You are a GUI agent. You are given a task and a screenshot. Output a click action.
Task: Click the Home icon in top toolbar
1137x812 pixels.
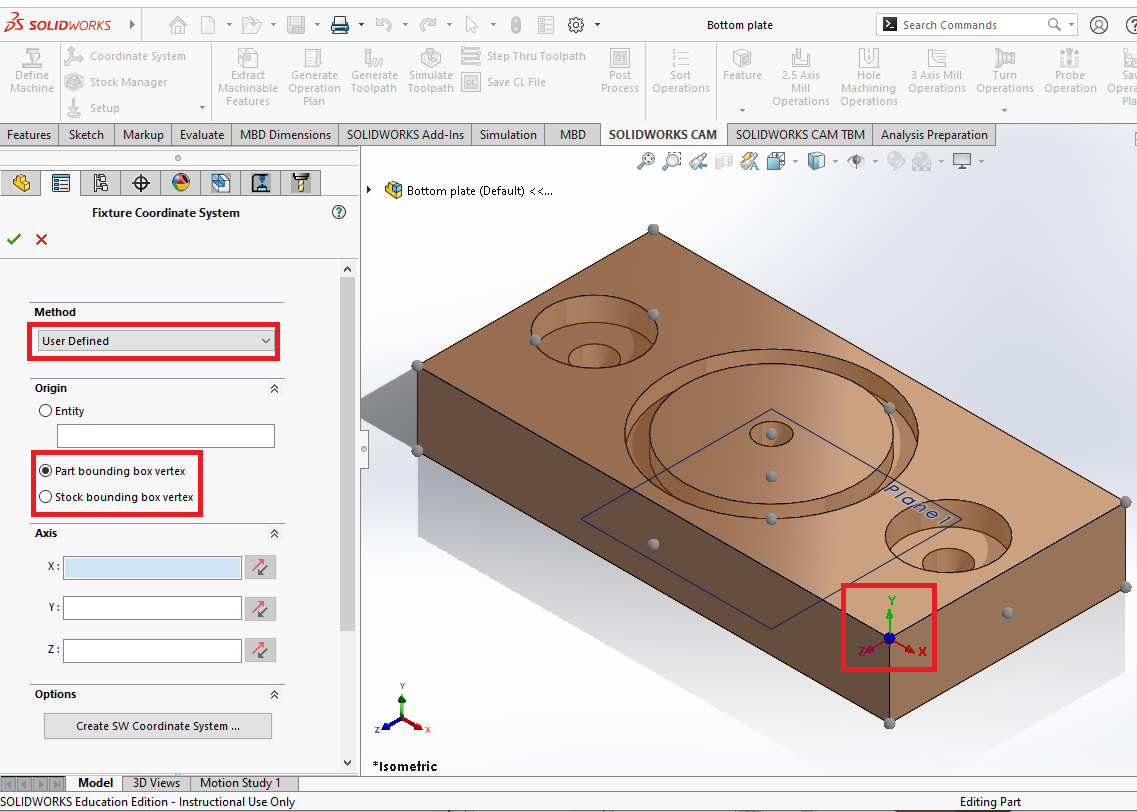[178, 25]
